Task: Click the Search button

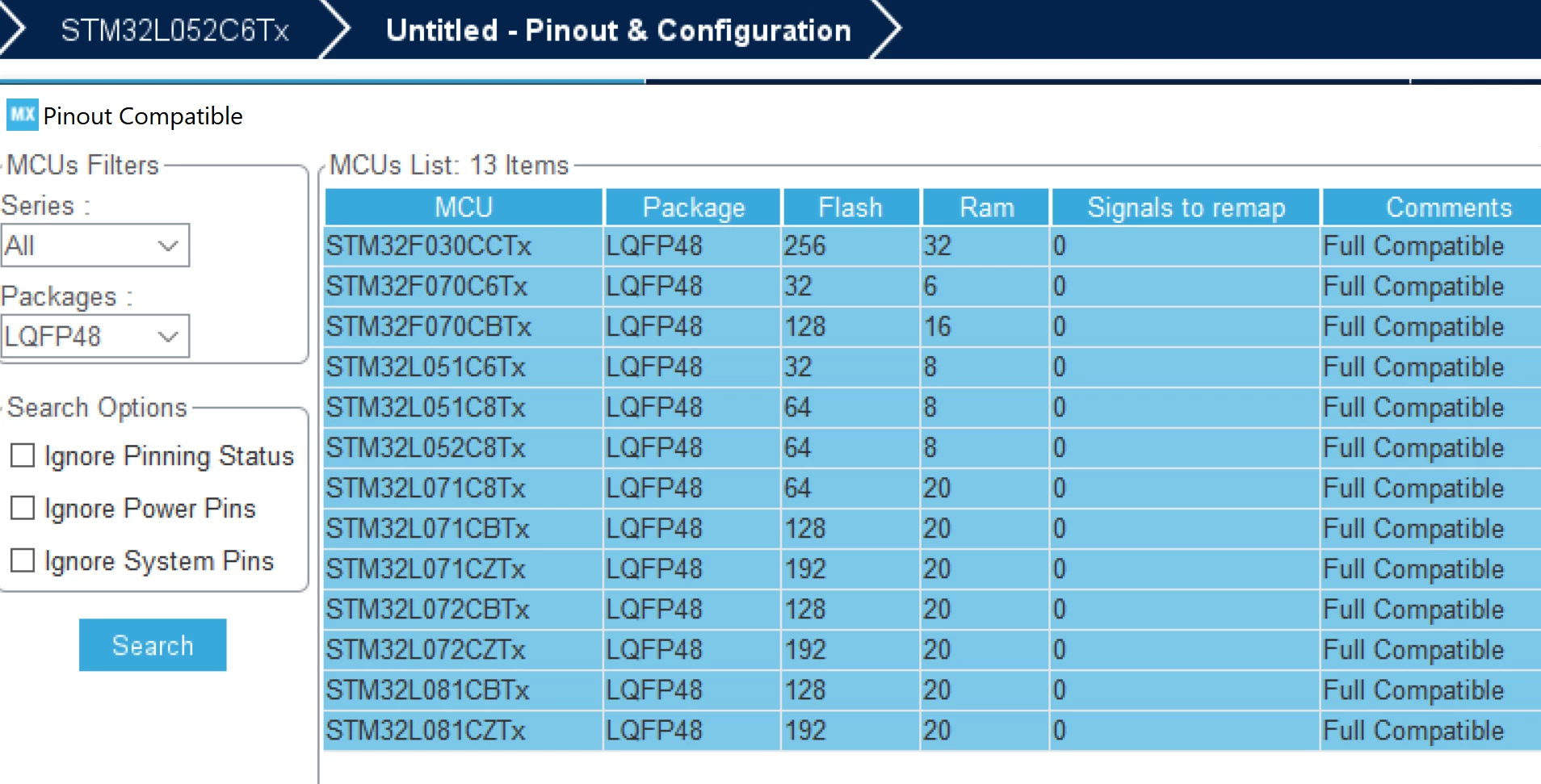Action: 153,645
